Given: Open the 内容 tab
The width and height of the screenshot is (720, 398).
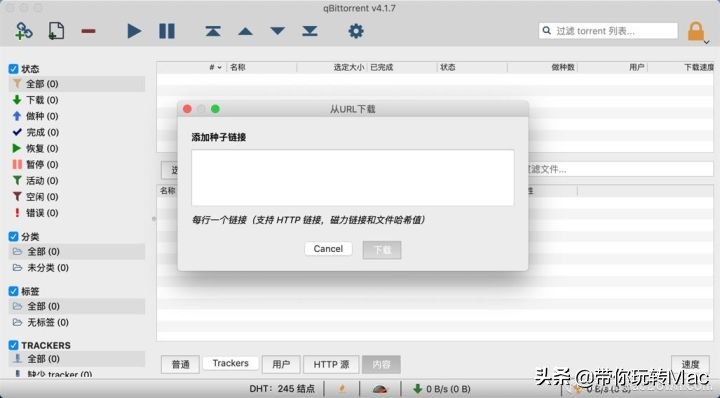Looking at the screenshot, I should coord(382,364).
